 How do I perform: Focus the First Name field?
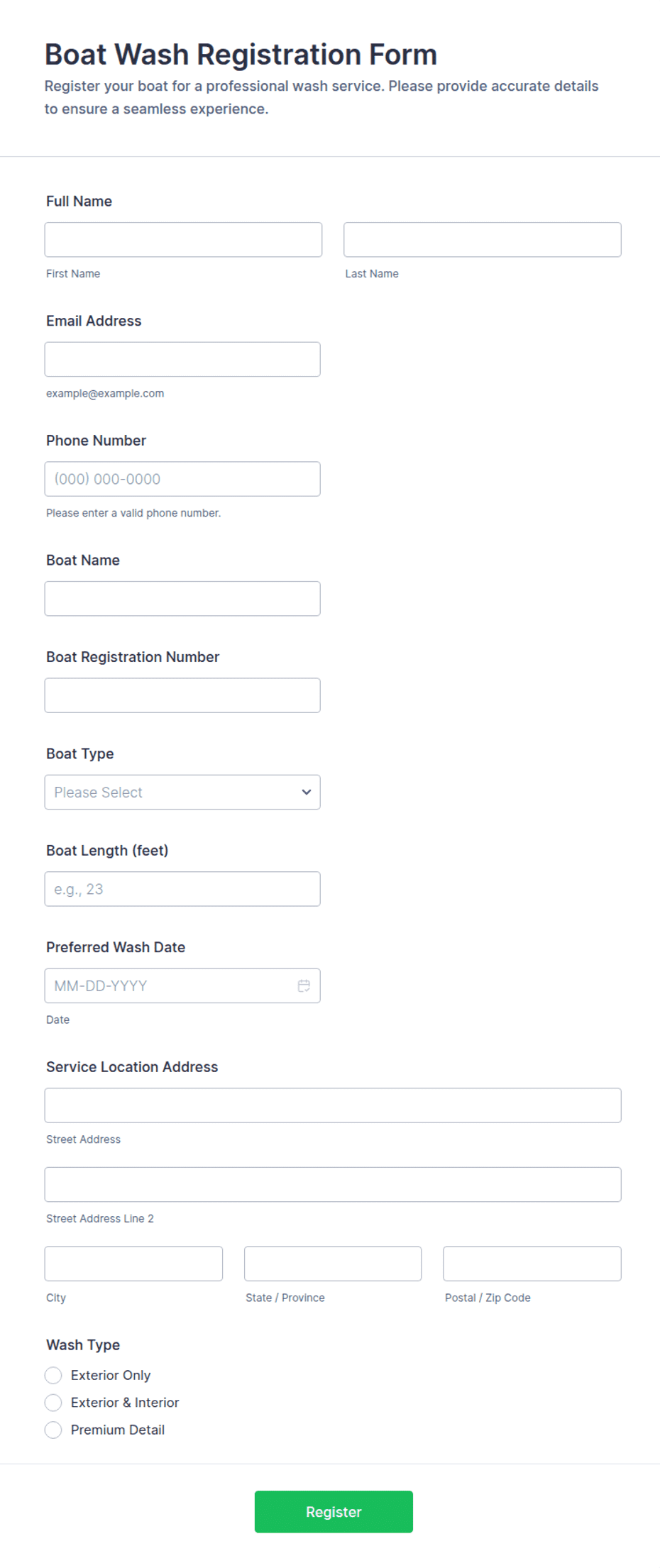(x=183, y=240)
